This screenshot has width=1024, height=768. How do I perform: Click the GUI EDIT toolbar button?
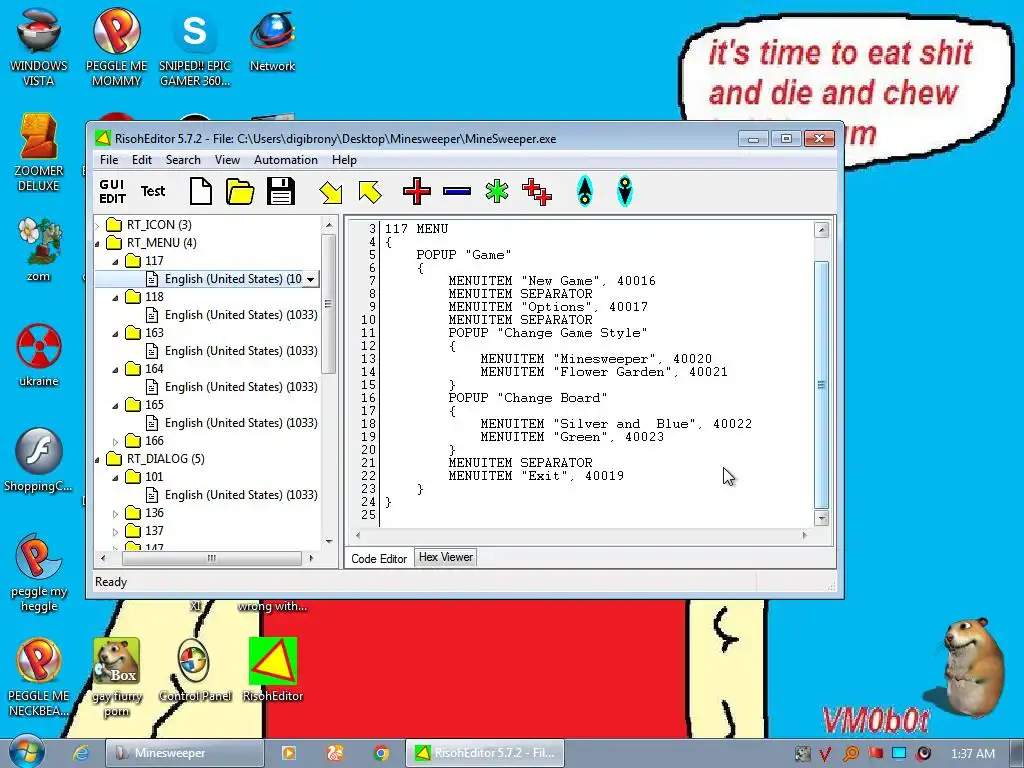click(x=112, y=191)
